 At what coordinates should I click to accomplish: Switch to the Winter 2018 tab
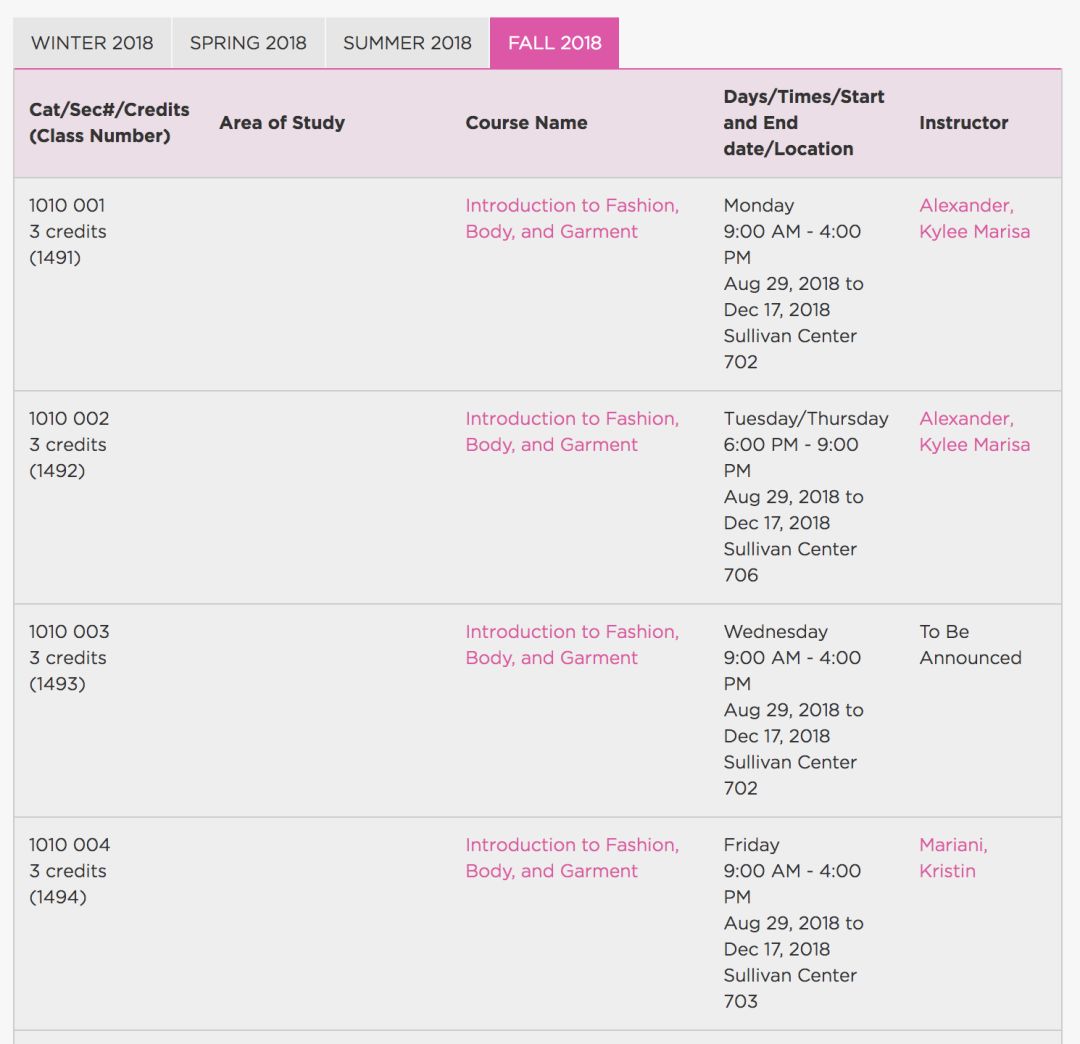(x=92, y=43)
